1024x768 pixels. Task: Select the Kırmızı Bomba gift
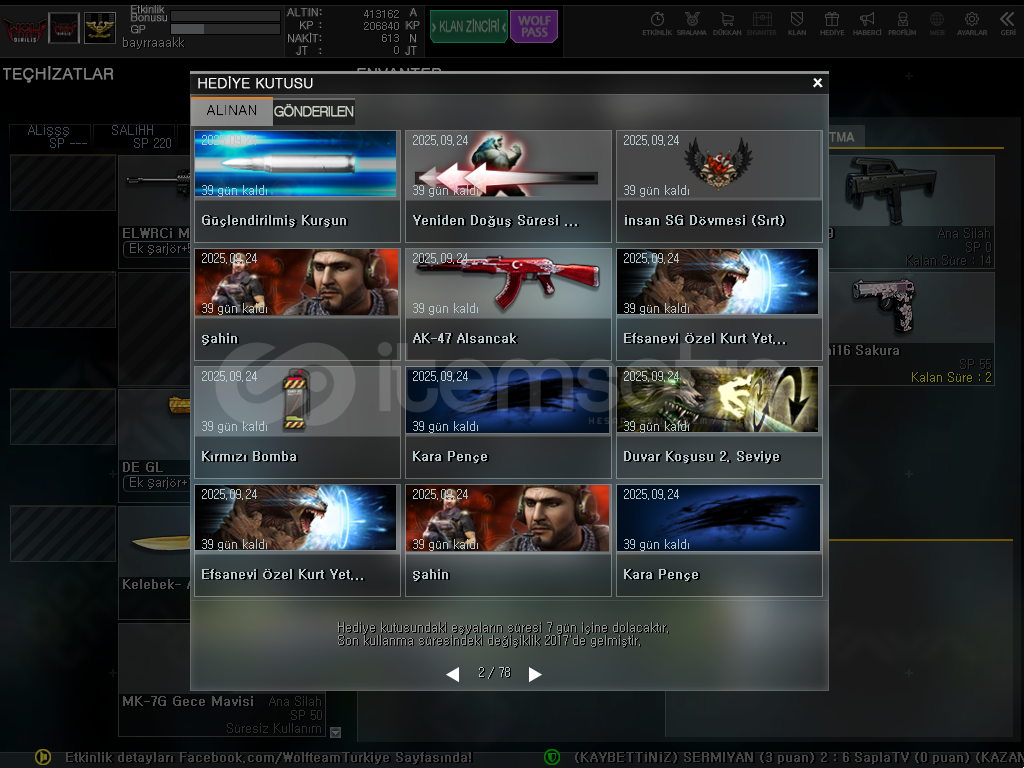(297, 423)
